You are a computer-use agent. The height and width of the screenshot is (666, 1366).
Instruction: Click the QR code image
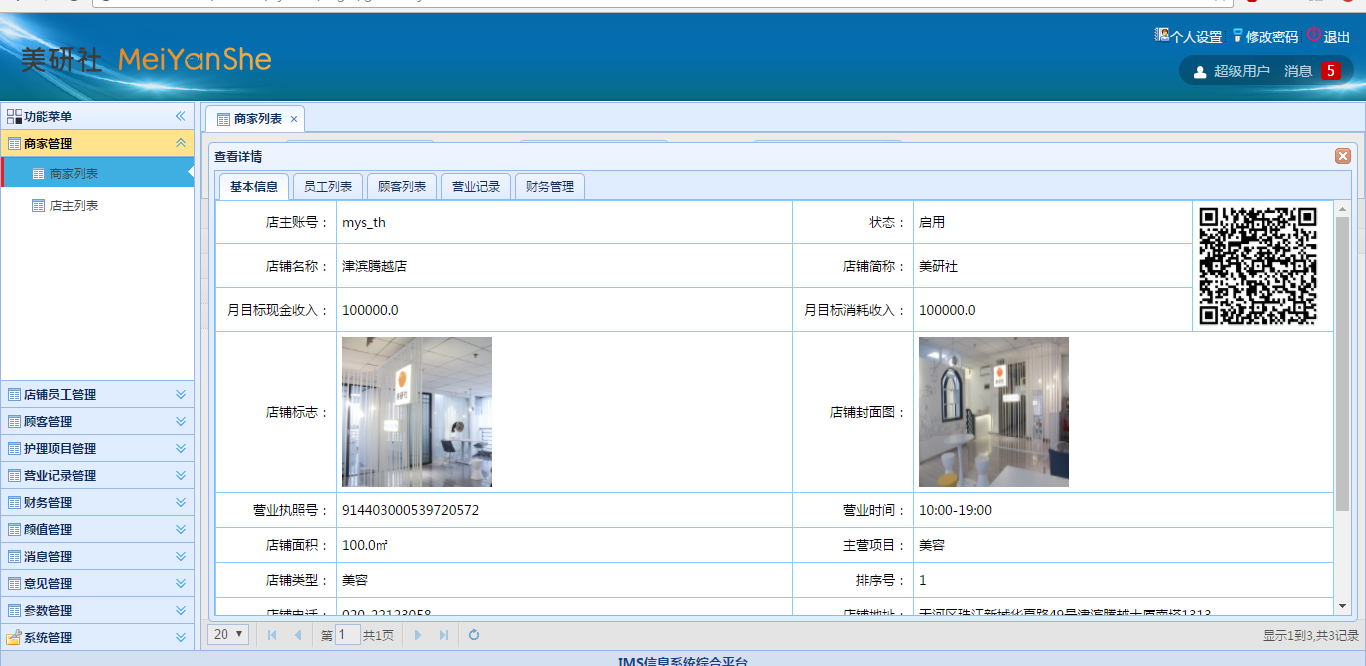(x=1258, y=266)
